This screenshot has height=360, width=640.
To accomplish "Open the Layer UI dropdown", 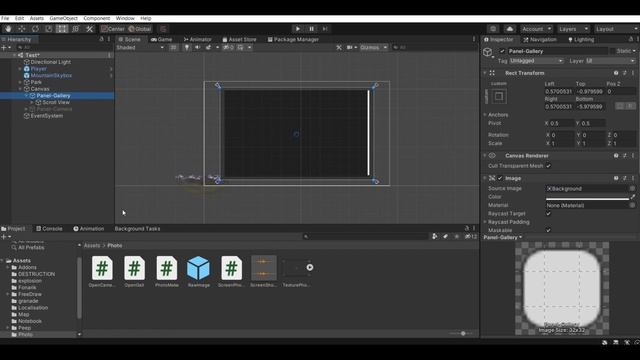I will [x=611, y=61].
